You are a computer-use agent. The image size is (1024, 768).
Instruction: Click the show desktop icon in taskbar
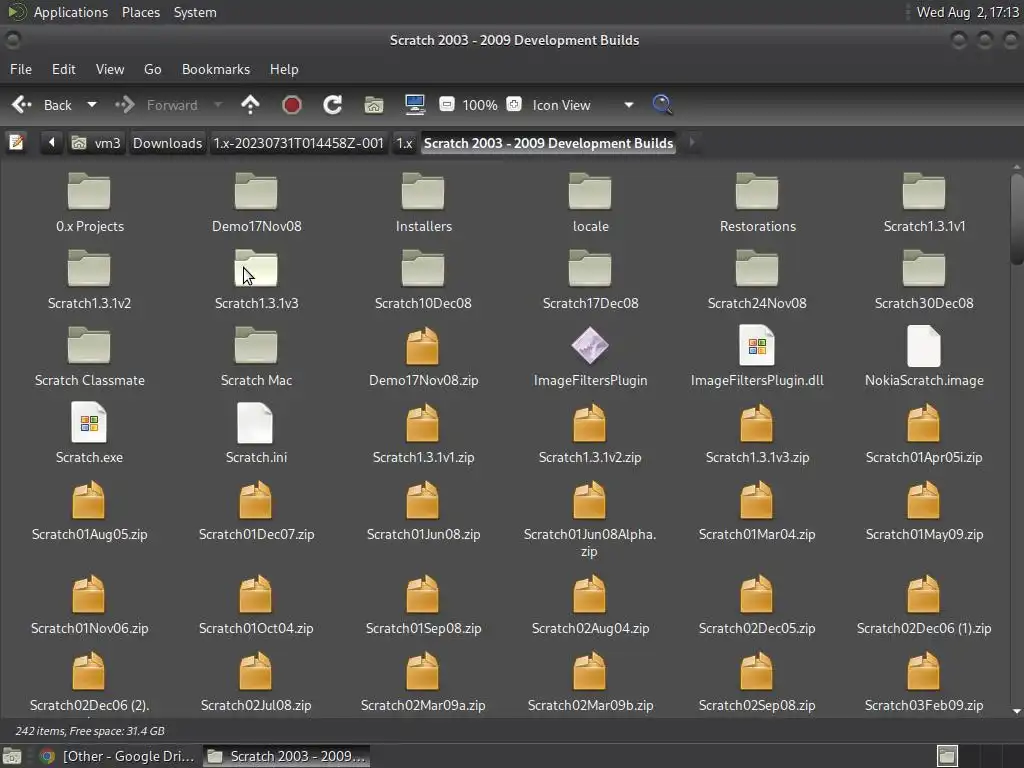tap(12, 756)
